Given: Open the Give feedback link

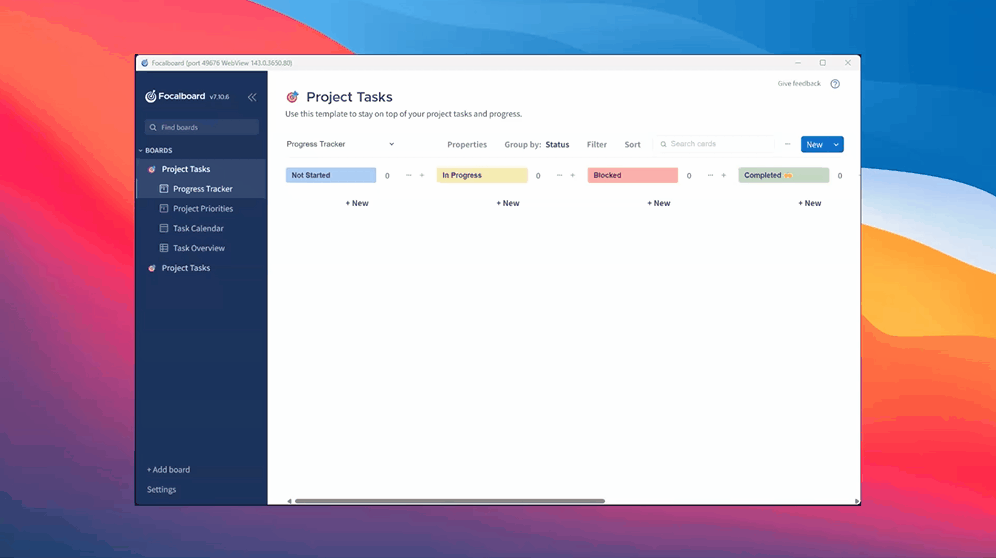Looking at the screenshot, I should [798, 84].
